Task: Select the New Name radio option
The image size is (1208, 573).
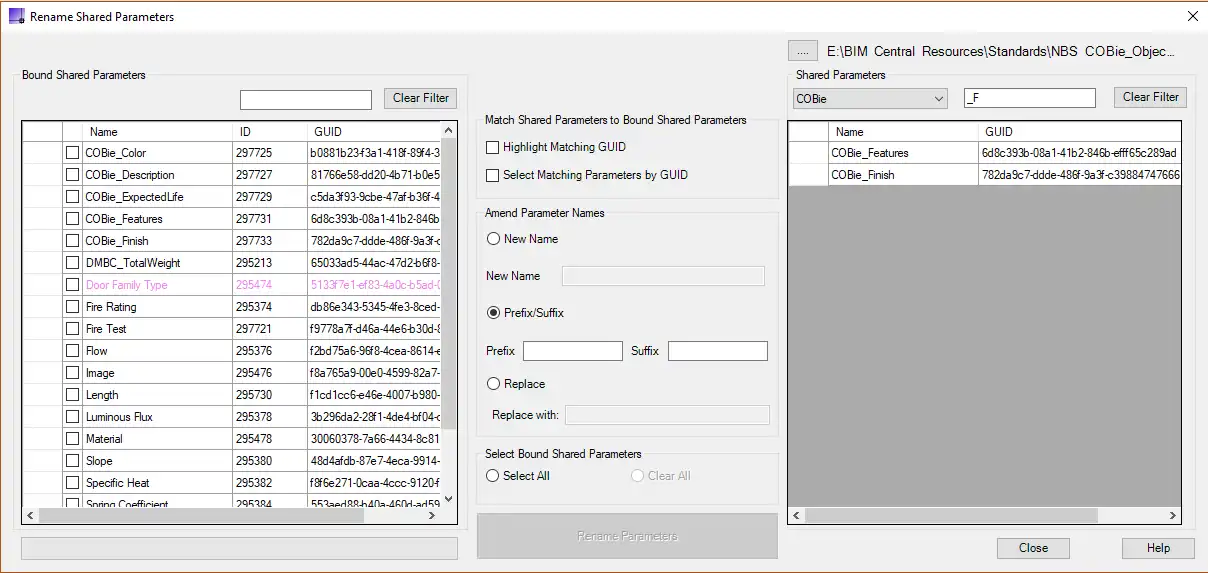Action: tap(493, 239)
